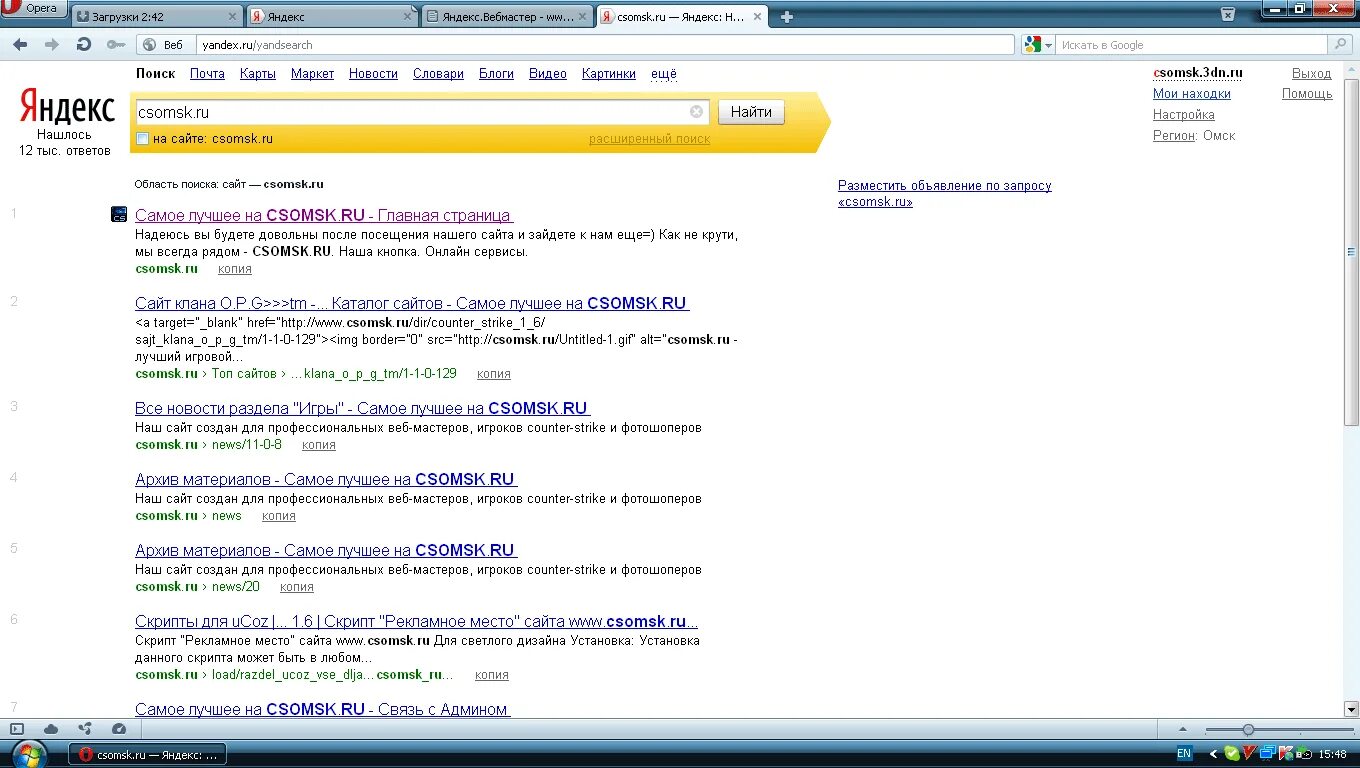
Task: Click the address bar with yandex.ru/yandsearch
Action: coord(606,45)
